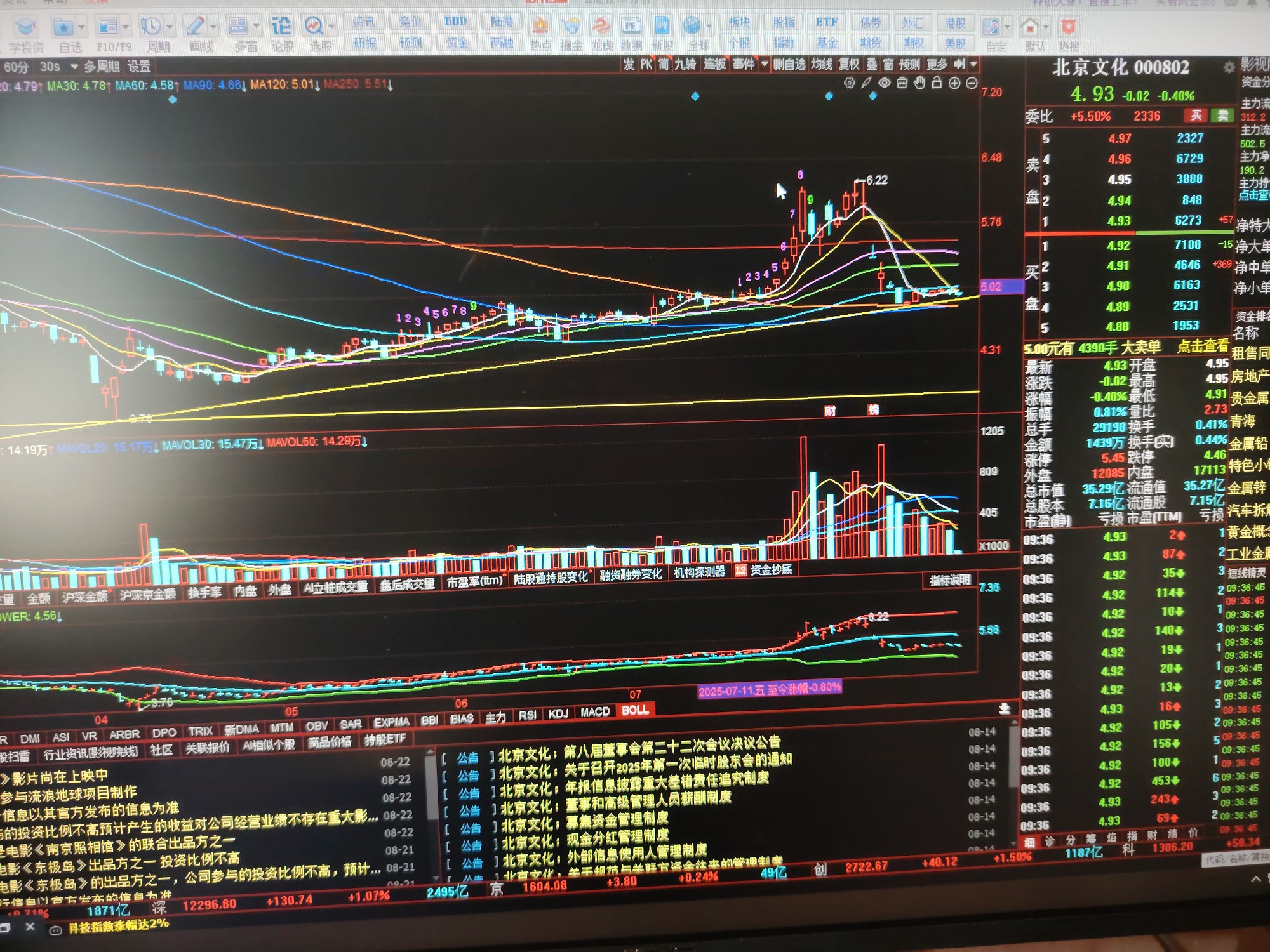Toggle 连板 overlay on chart
This screenshot has height=952, width=1270.
[714, 65]
